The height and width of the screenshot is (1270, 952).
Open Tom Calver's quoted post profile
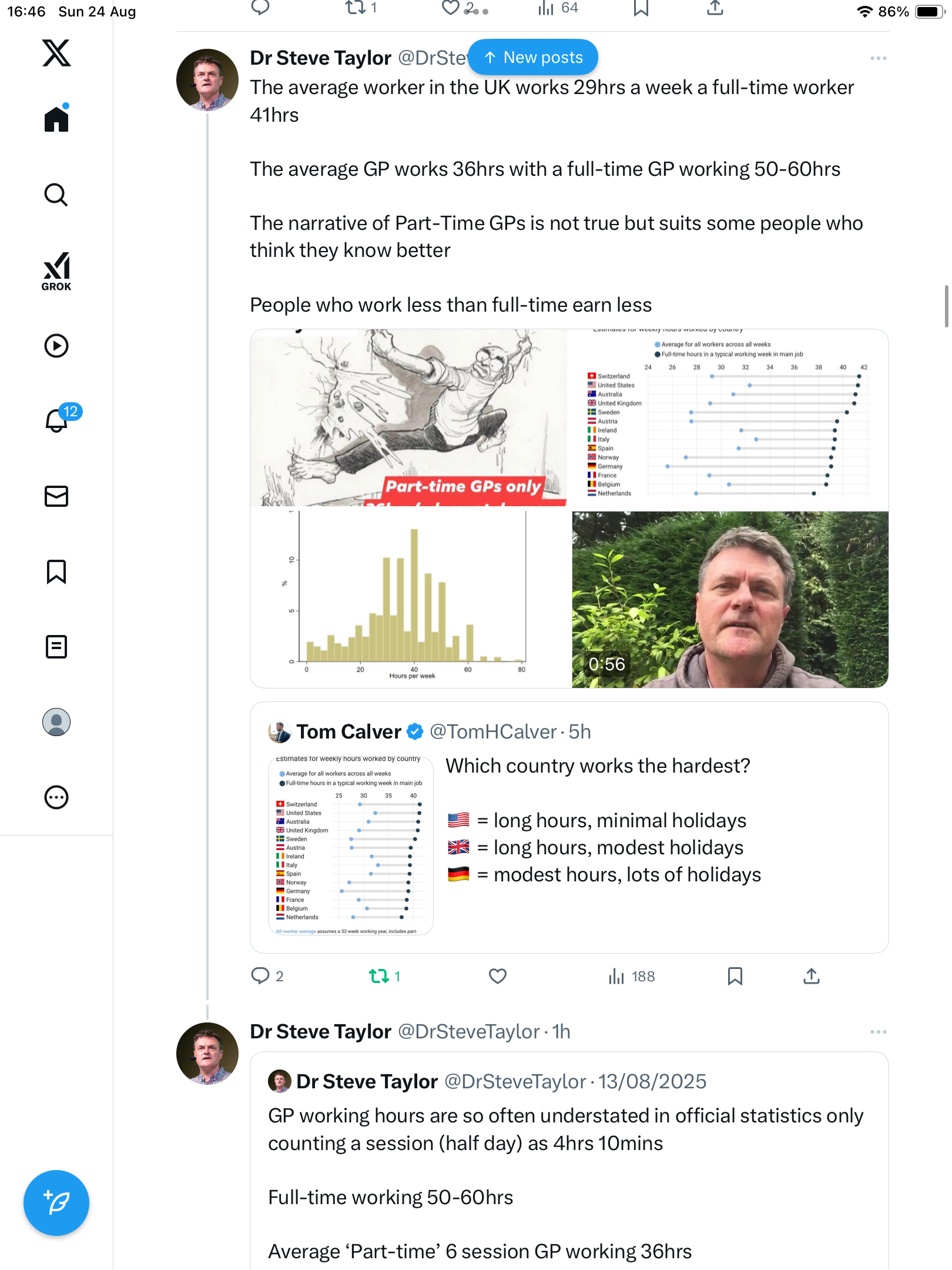click(348, 731)
